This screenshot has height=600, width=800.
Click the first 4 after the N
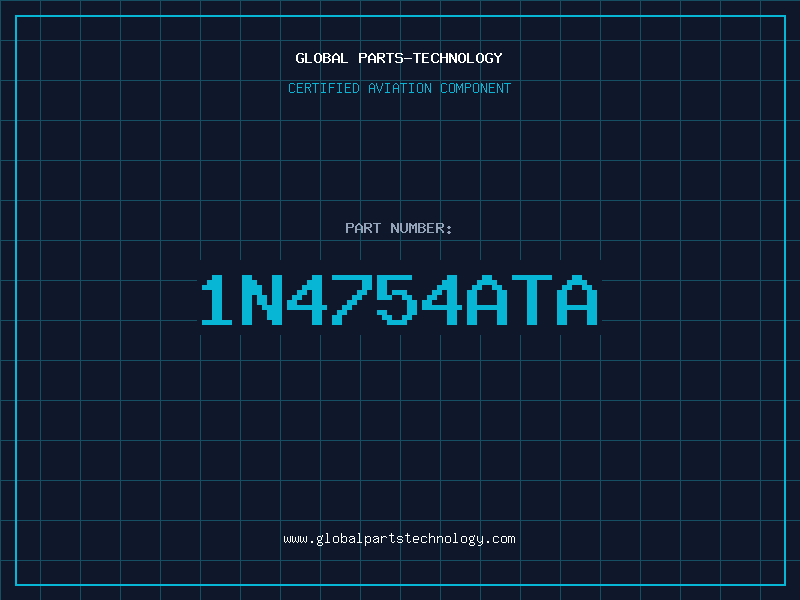307,300
